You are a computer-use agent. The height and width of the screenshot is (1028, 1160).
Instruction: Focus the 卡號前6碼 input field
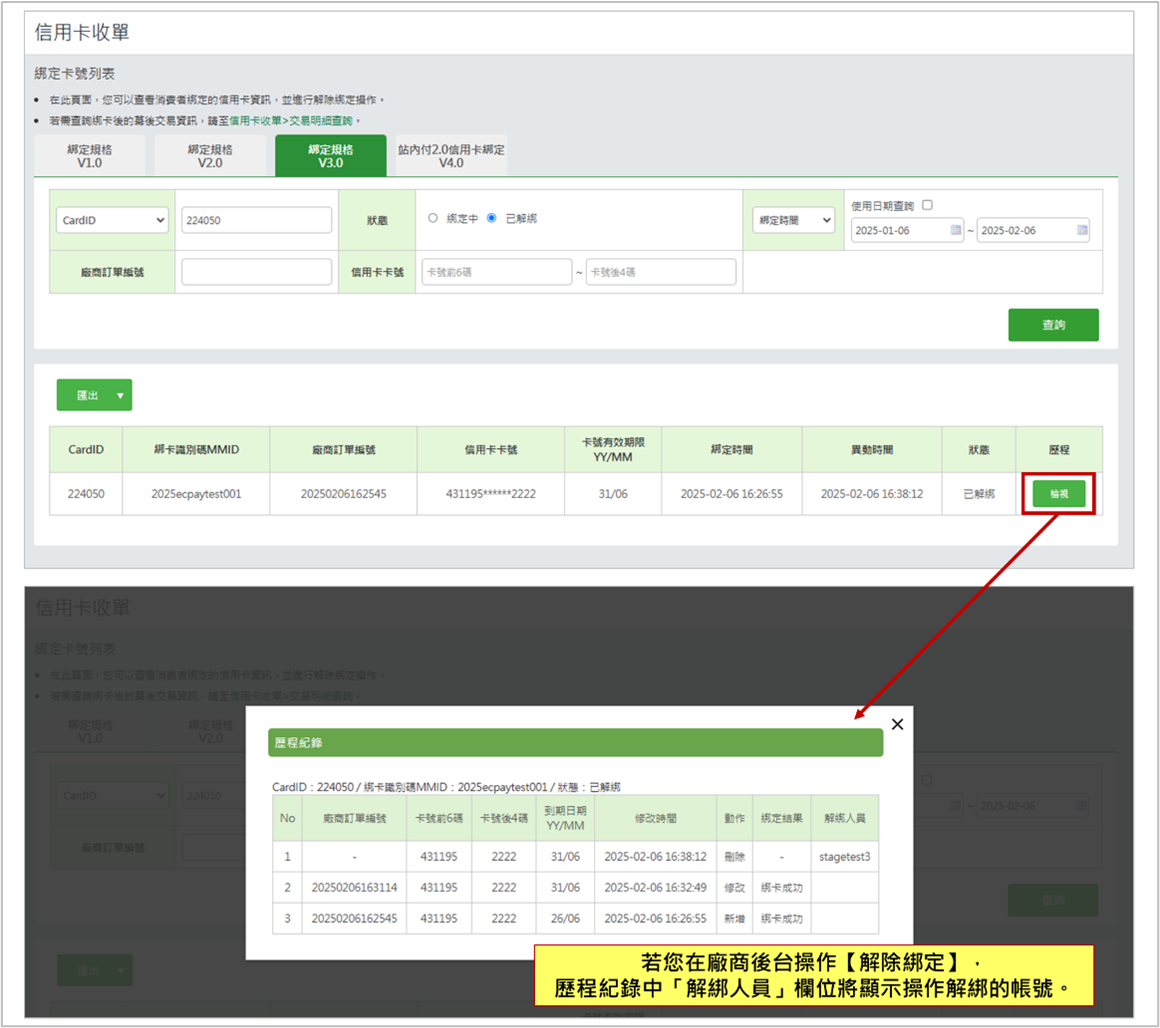click(496, 272)
